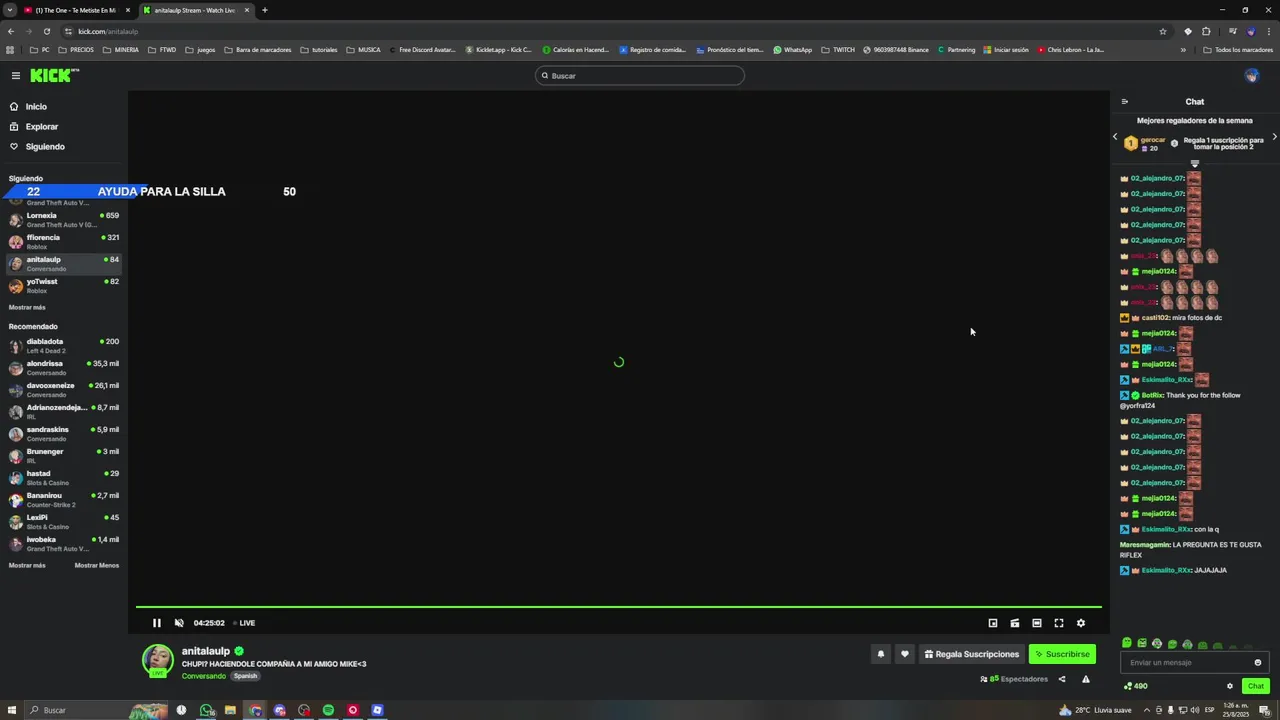
Task: Bookmark this page with star icon
Action: tap(1163, 31)
